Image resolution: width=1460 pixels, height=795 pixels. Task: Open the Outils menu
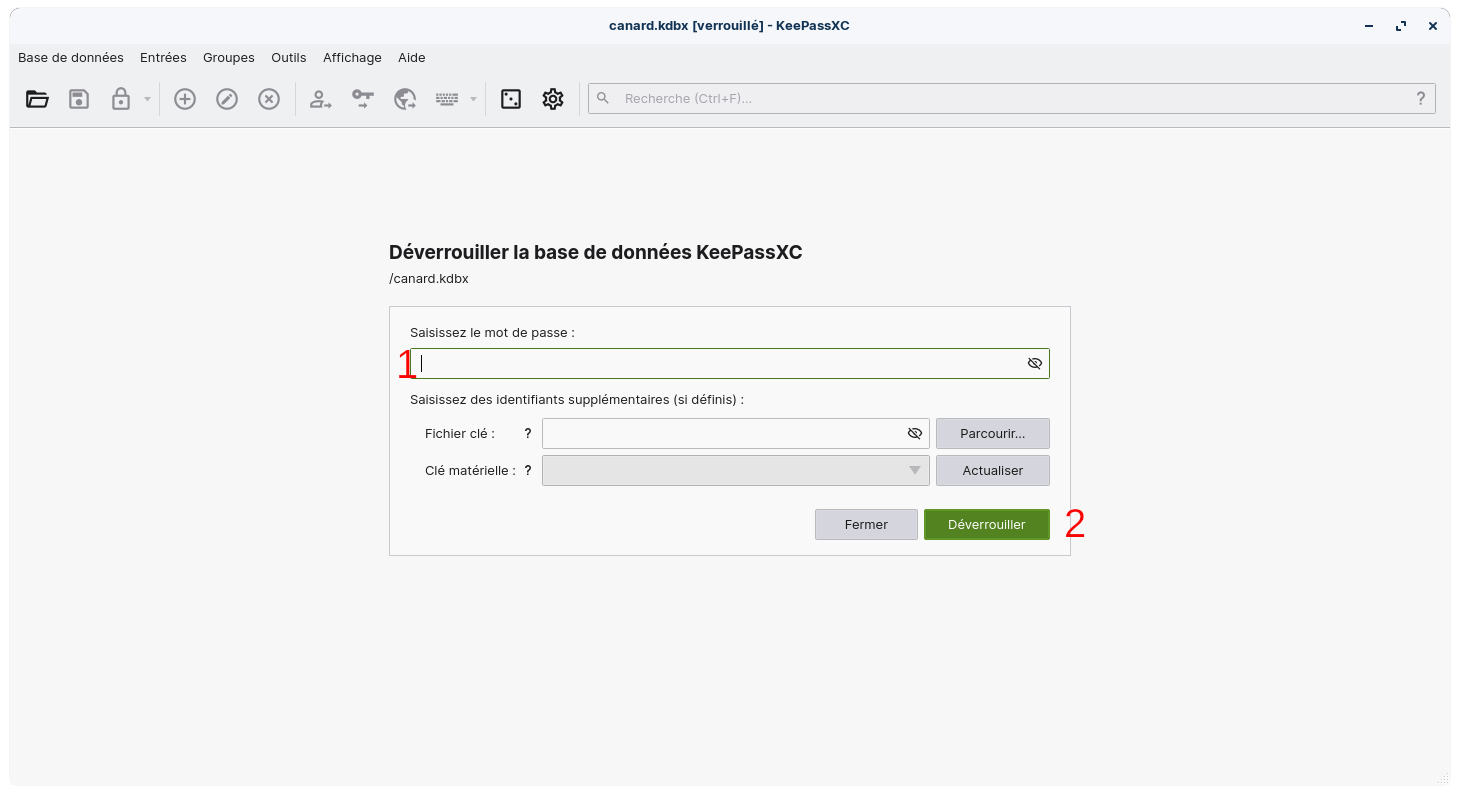(289, 58)
